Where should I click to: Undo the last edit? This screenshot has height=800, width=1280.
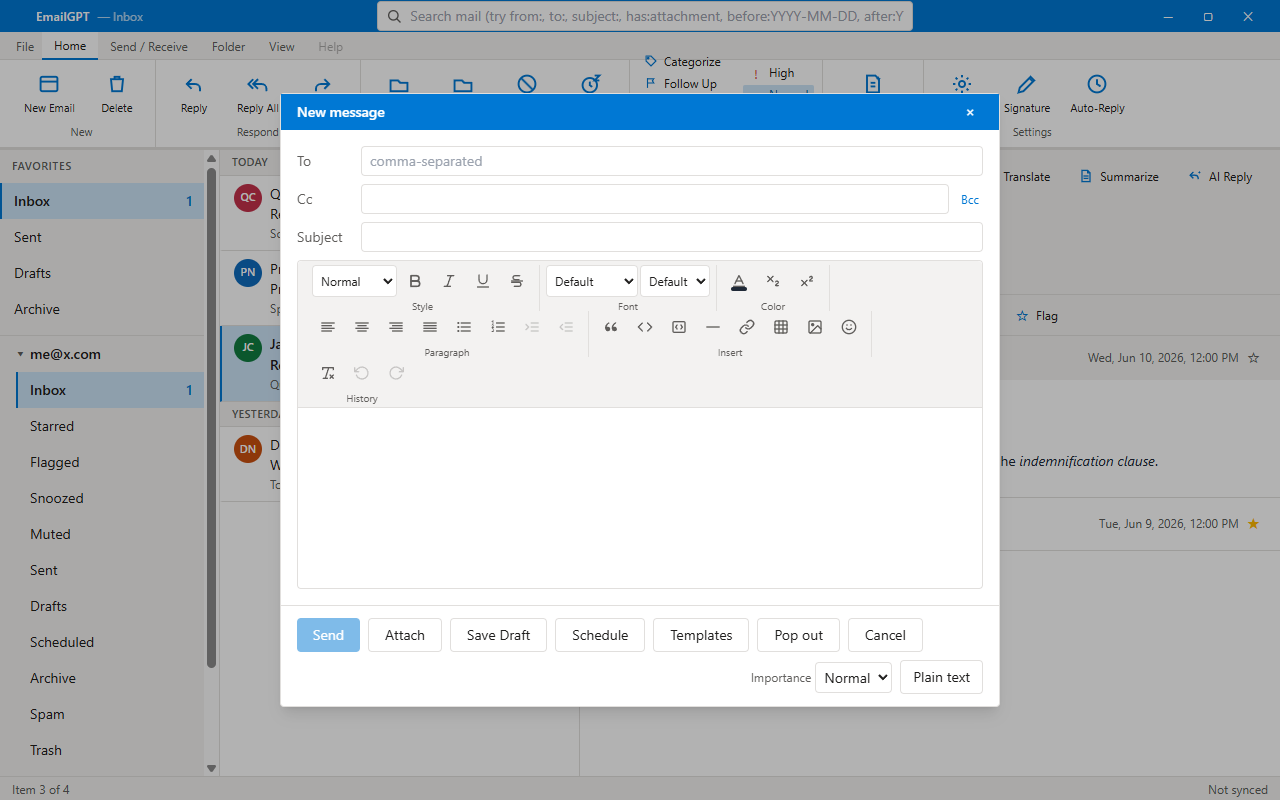(362, 373)
